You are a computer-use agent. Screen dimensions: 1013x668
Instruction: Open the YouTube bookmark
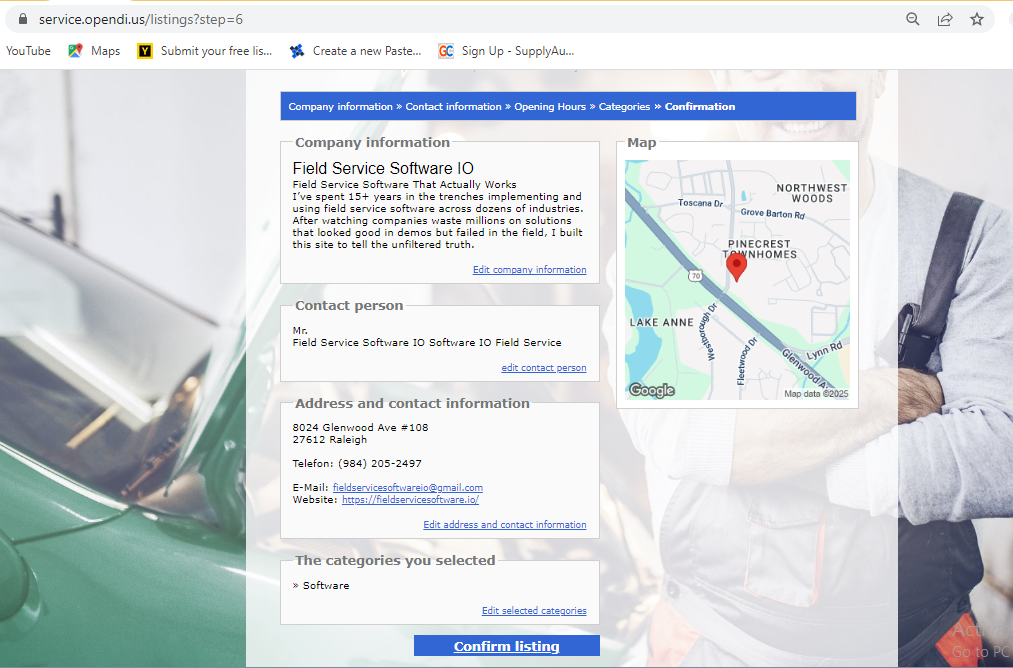28,50
